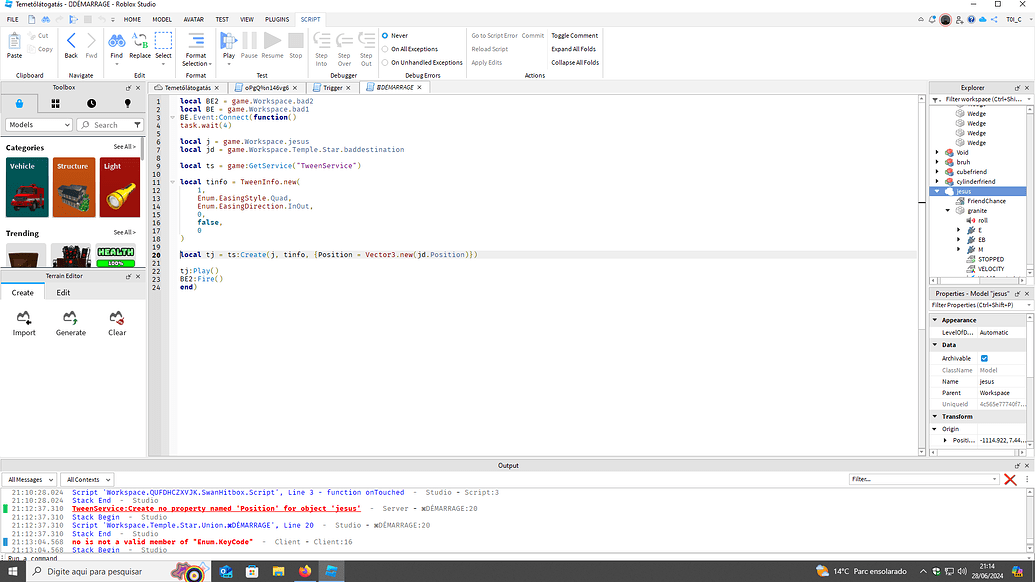This screenshot has height=582, width=1035.
Task: Click the Terrain Clear icon
Action: coord(117,318)
